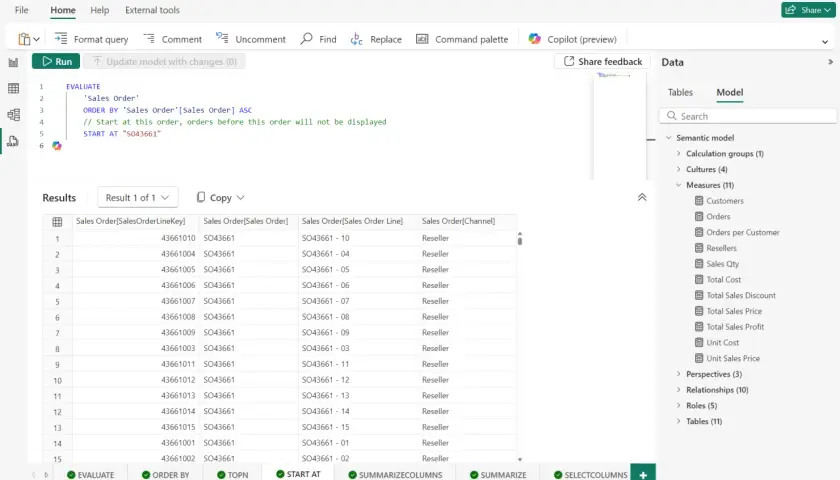Viewport: 840px width, 480px height.
Task: Select the Home ribbon tab
Action: (x=63, y=10)
